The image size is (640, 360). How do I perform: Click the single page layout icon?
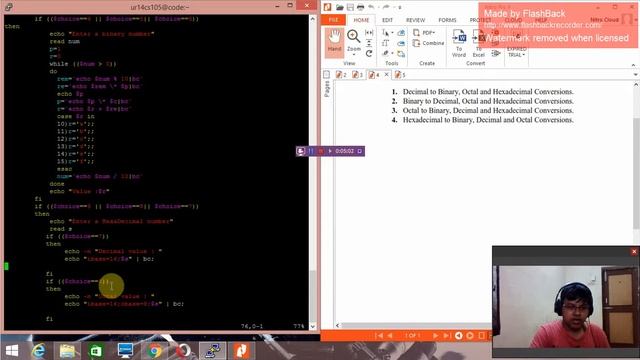482,336
